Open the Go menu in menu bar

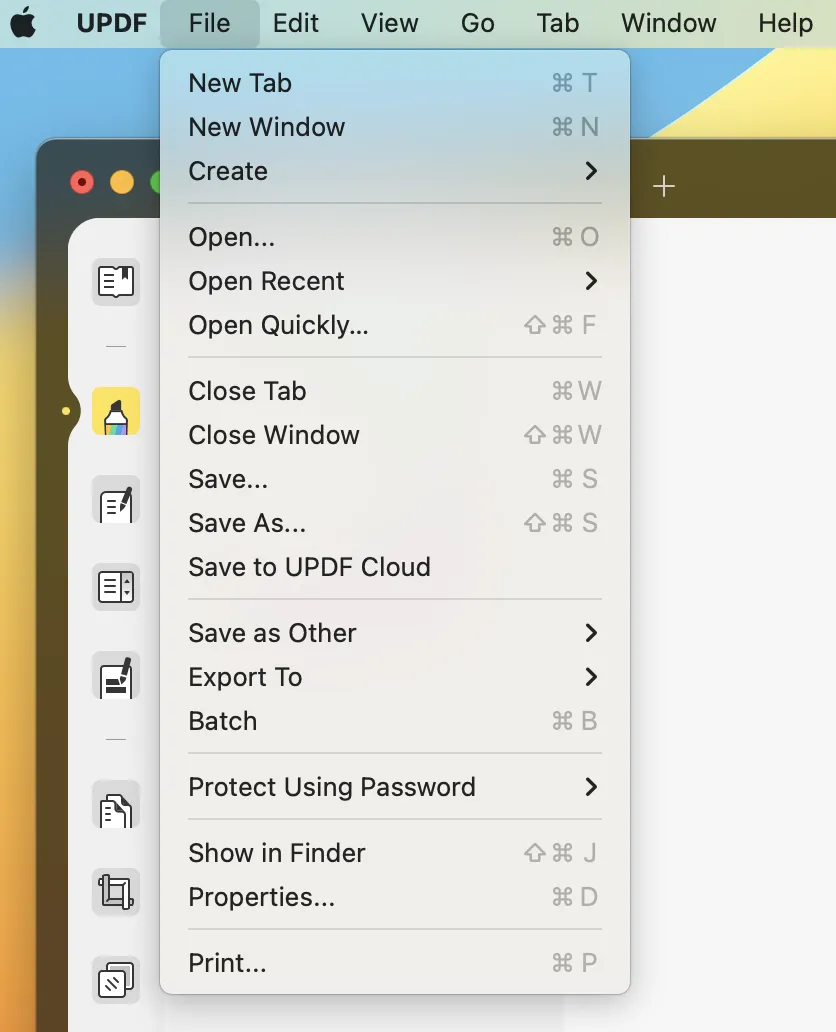click(477, 23)
